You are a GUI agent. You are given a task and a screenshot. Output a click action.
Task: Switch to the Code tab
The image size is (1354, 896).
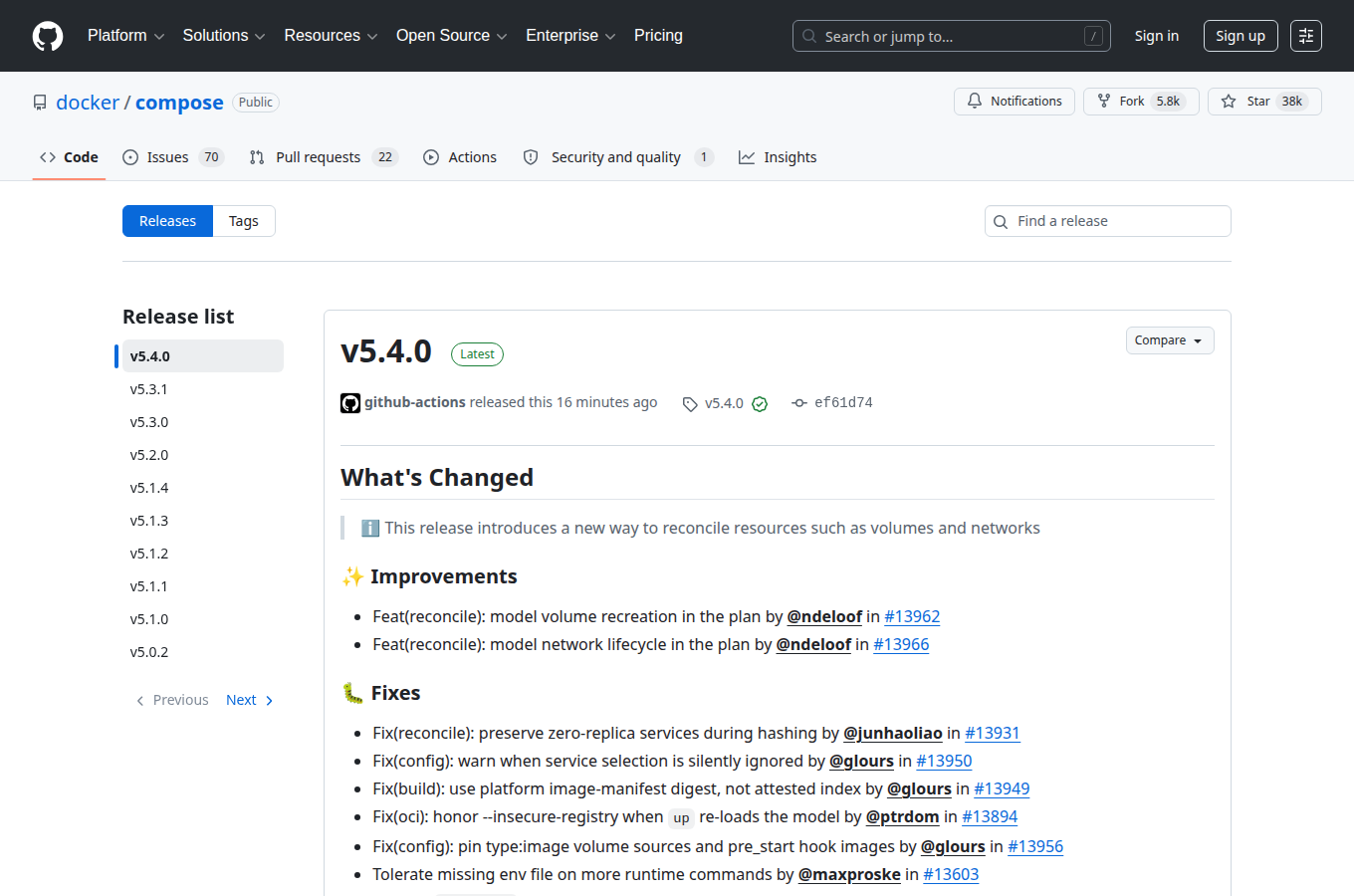(x=69, y=157)
